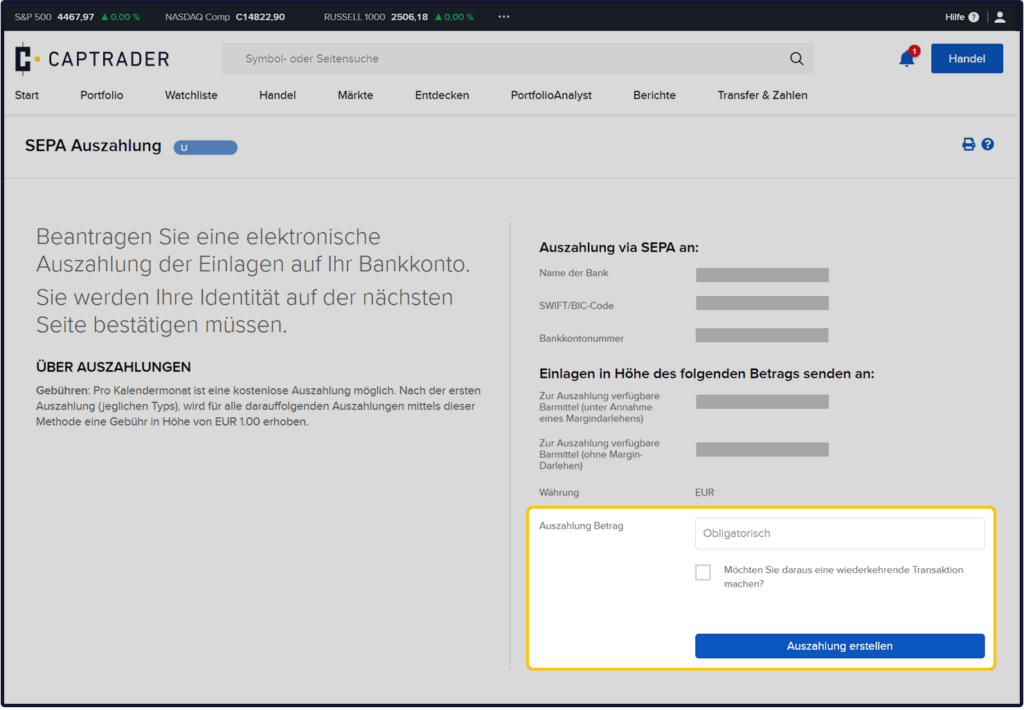The height and width of the screenshot is (710, 1024).
Task: Open the Handel navigation menu item
Action: click(x=278, y=95)
